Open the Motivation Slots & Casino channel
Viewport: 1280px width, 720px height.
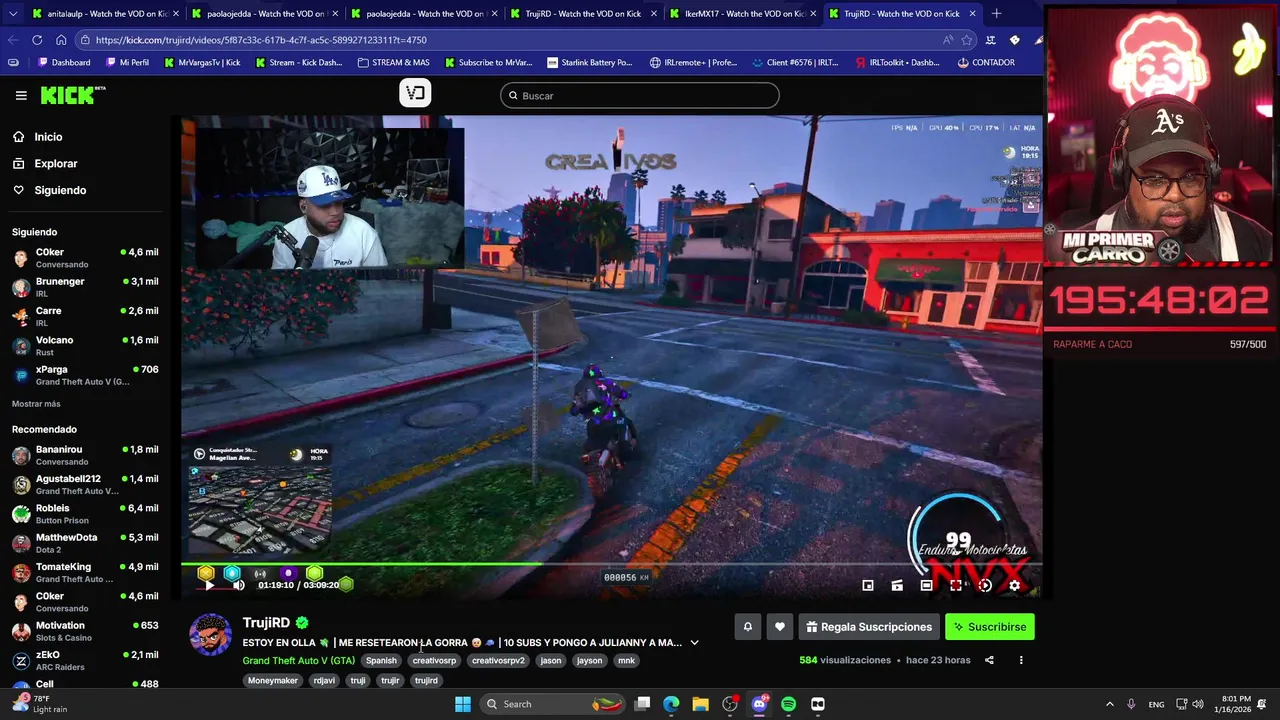pos(85,631)
